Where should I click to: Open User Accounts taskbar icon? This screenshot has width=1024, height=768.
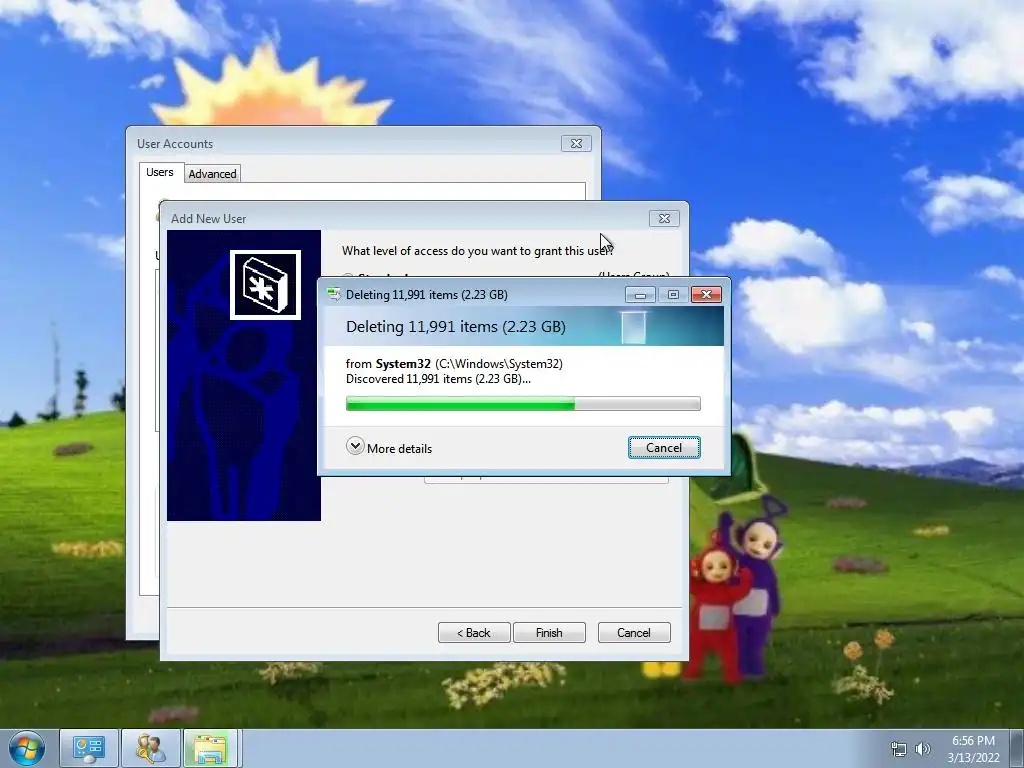coord(151,748)
